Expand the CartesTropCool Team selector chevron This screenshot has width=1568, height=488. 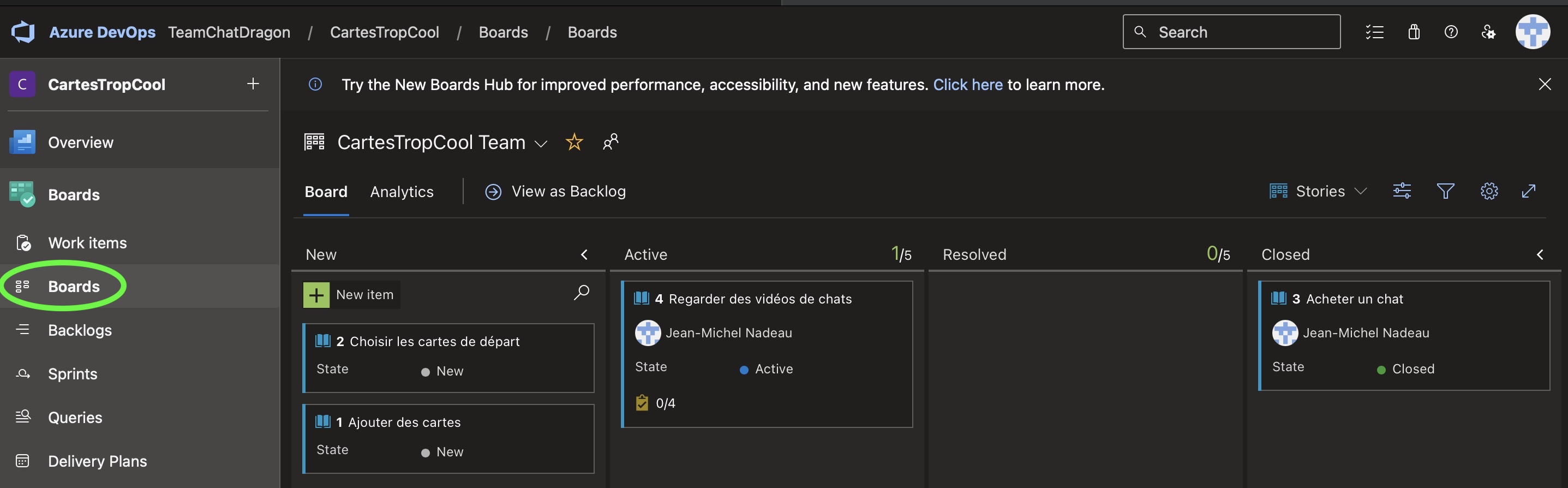(x=541, y=144)
